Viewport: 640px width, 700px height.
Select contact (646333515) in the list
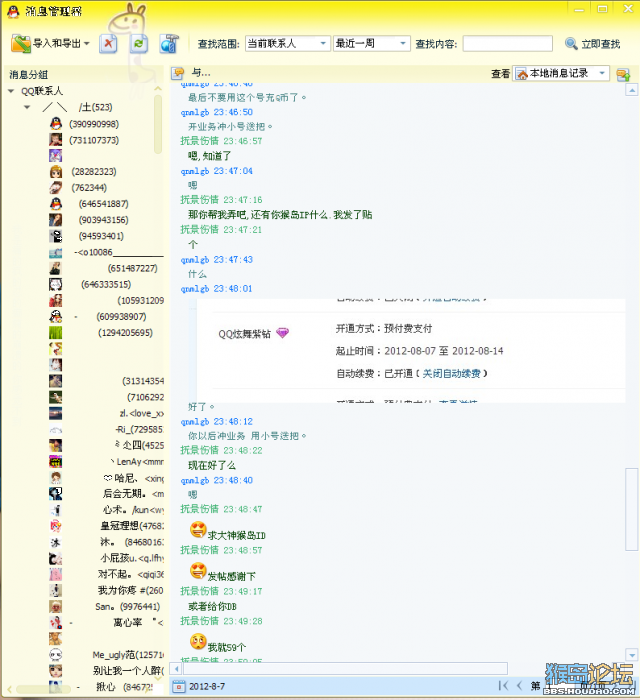[106, 284]
